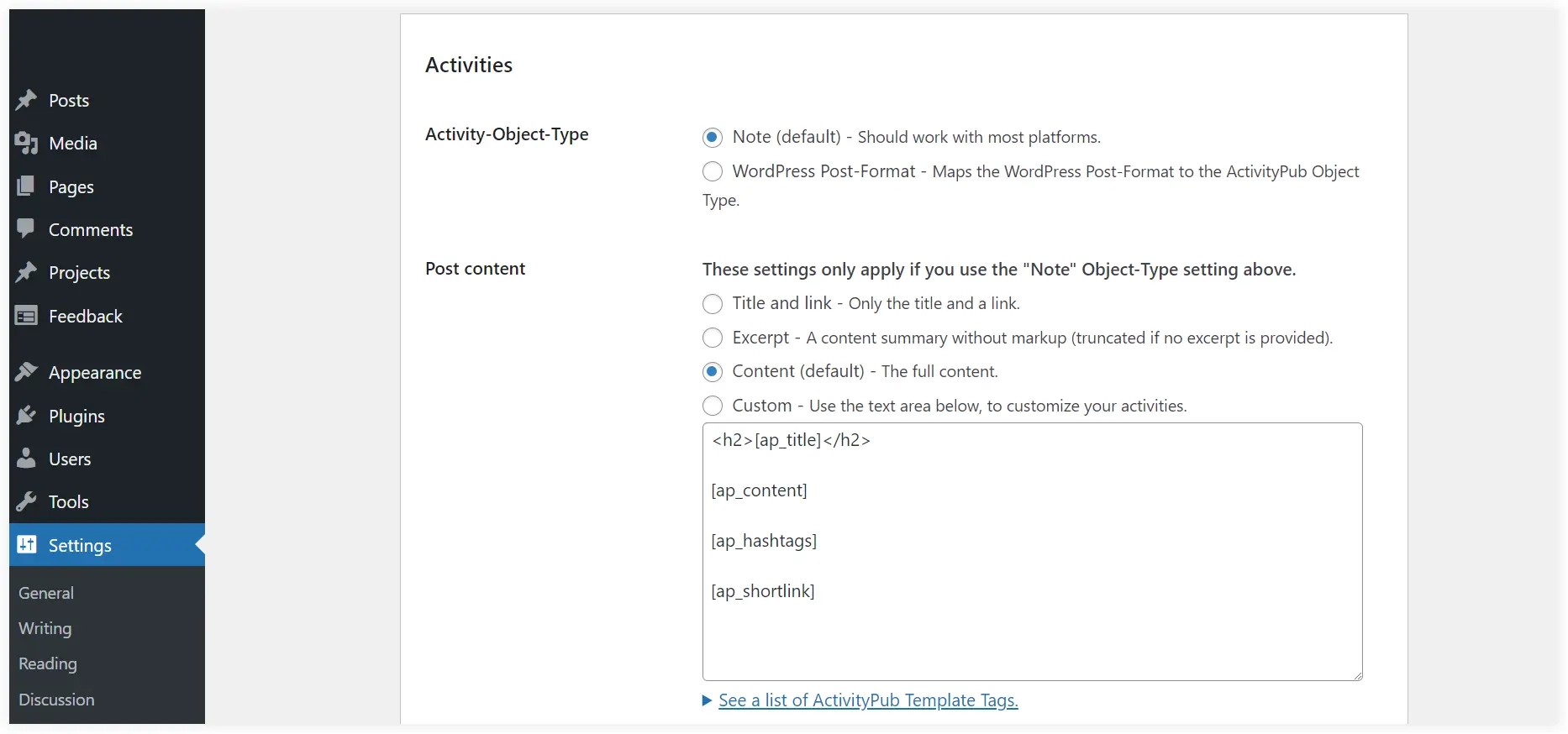Click inside the custom template text area

click(1033, 552)
